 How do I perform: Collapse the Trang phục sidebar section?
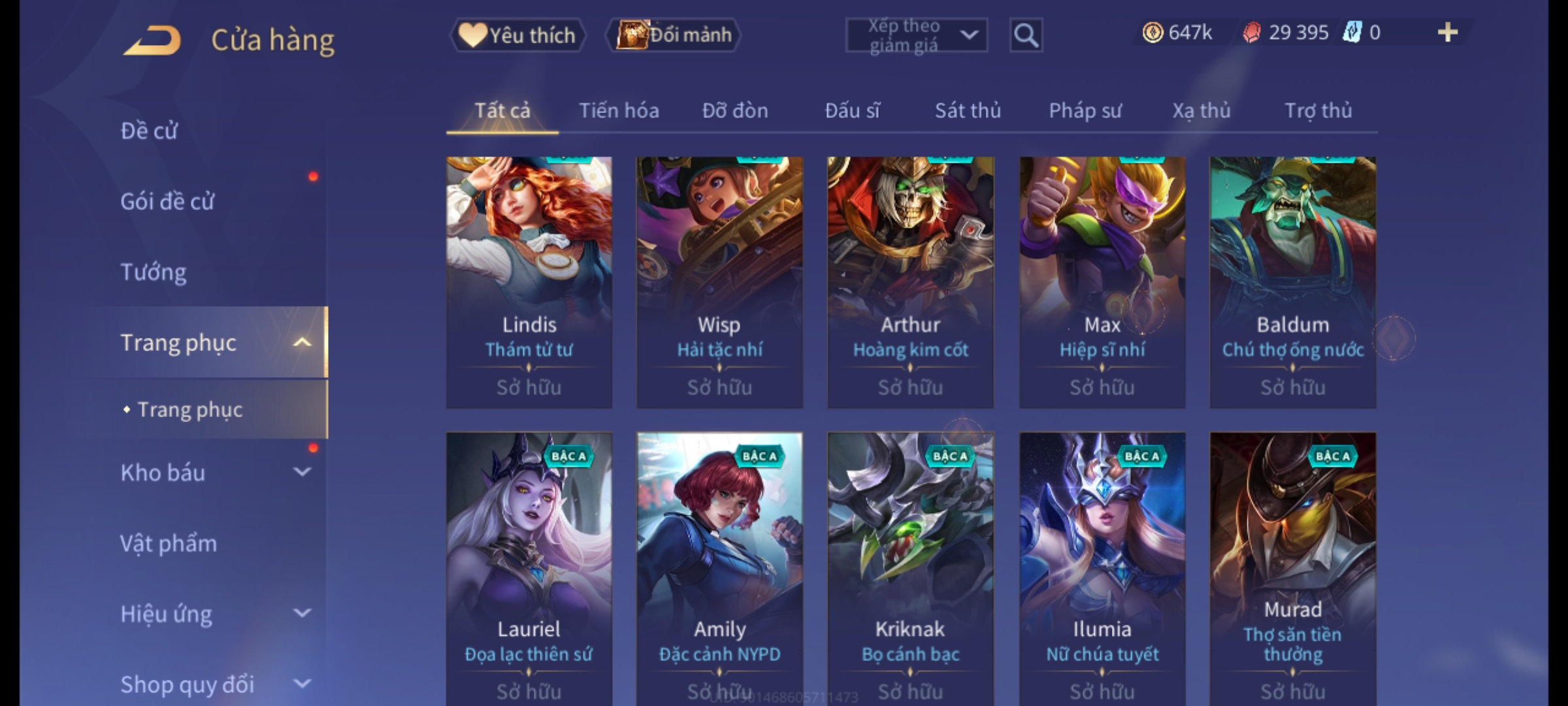click(302, 343)
